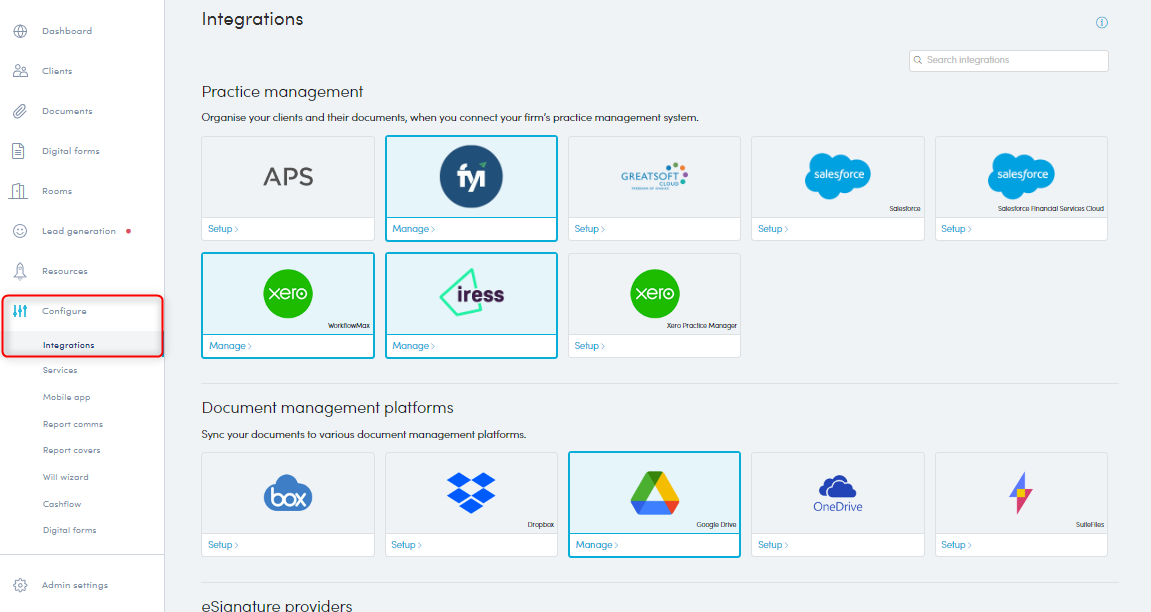Click the Rooms building icon
This screenshot has height=612, width=1151.
pyautogui.click(x=19, y=191)
